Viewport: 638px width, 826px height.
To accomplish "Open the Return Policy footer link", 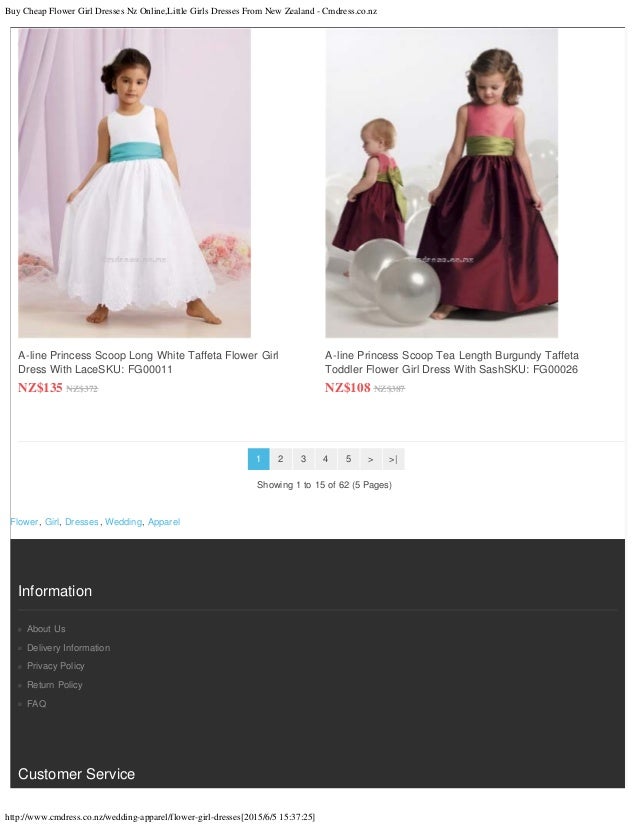I will tap(55, 685).
